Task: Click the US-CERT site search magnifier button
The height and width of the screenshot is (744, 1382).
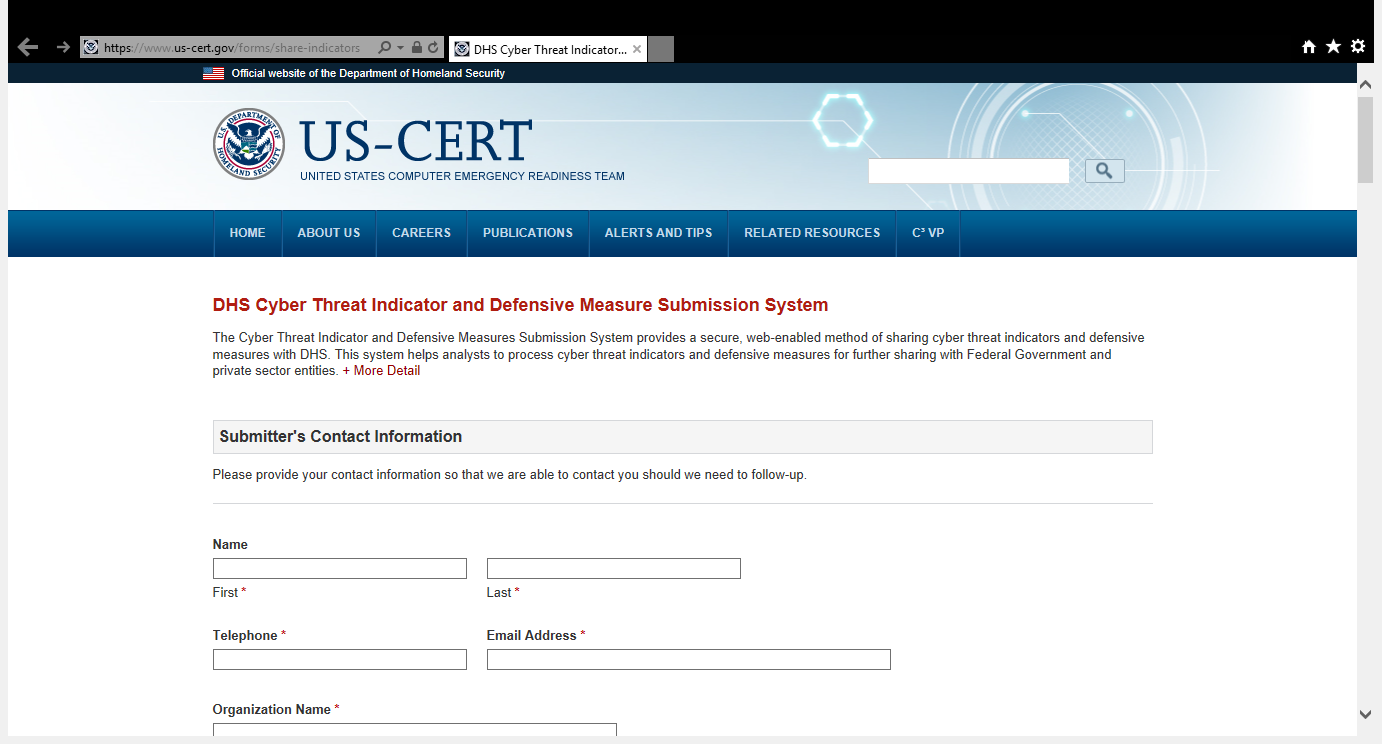Action: point(1104,171)
